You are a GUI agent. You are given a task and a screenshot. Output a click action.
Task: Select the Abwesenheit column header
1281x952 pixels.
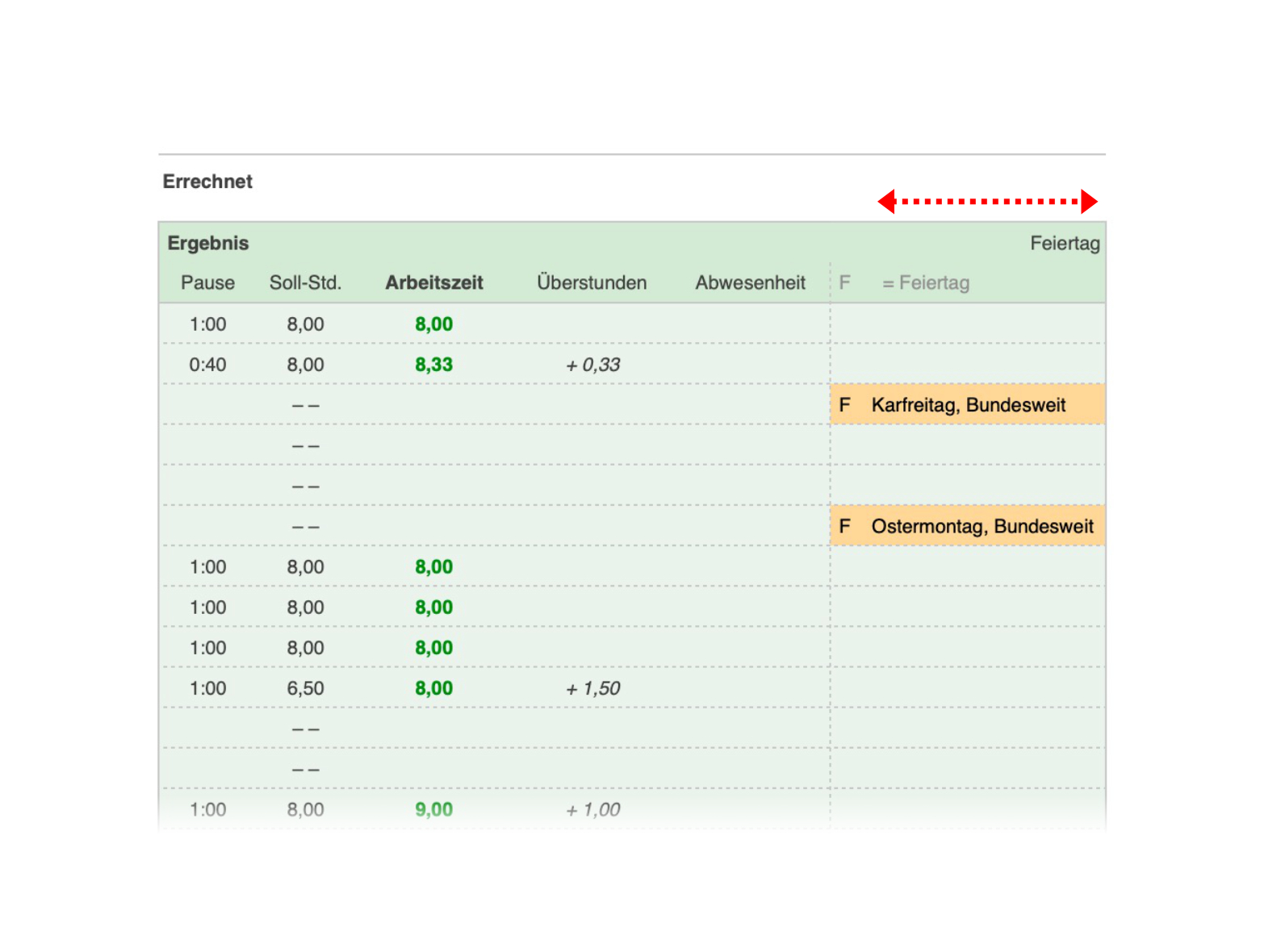pos(750,283)
